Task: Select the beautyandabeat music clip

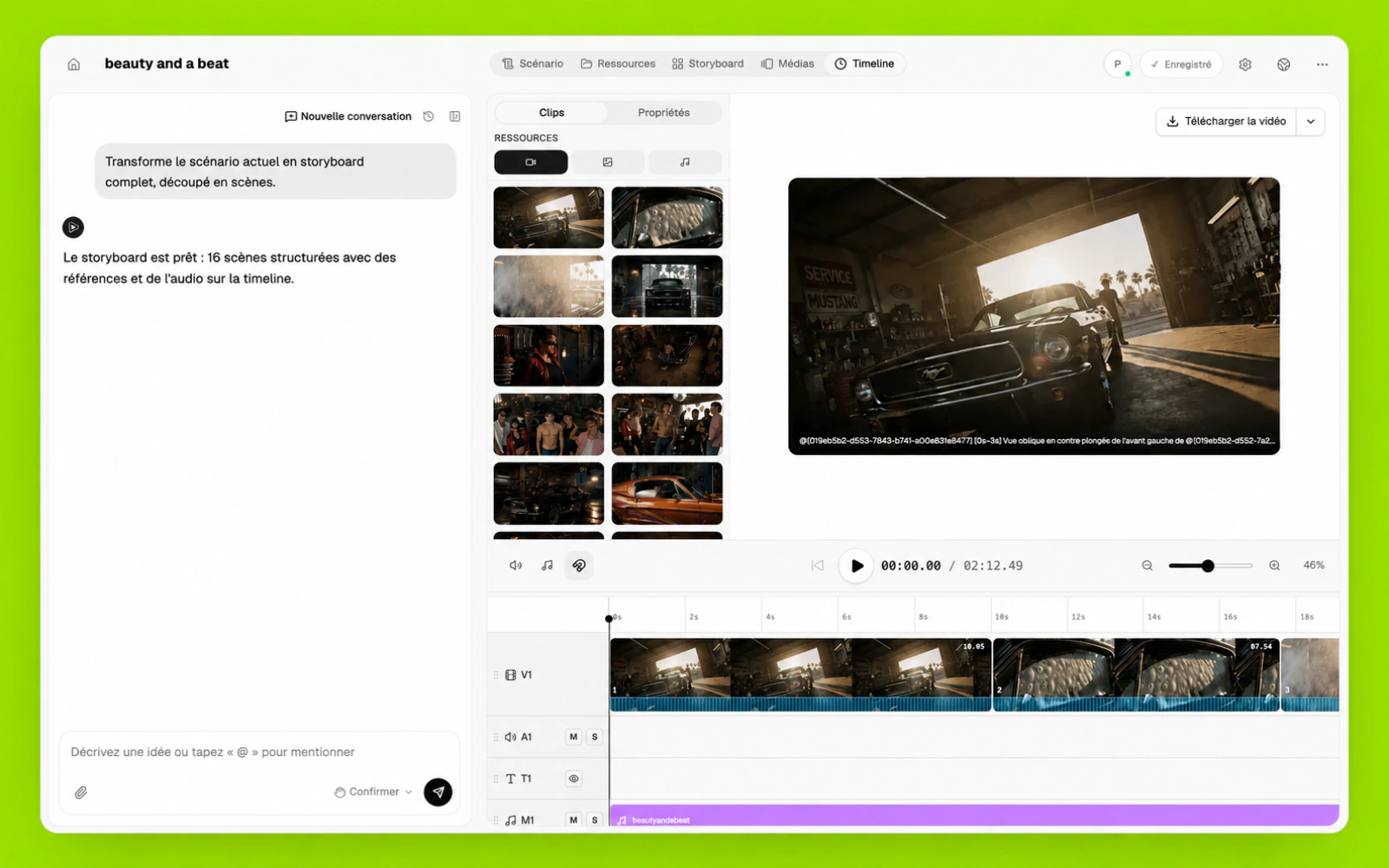Action: pos(974,817)
